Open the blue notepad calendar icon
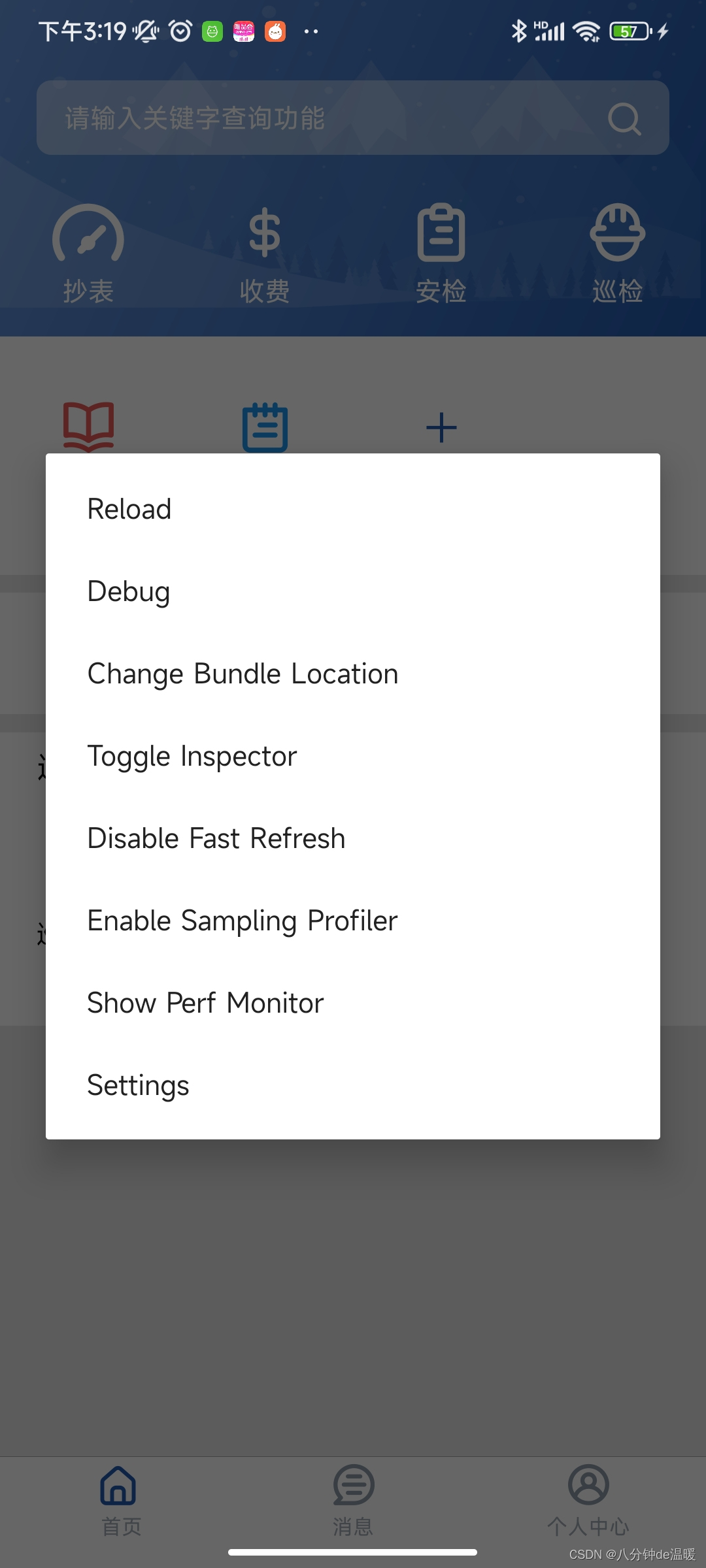Screen dimensions: 706x1568 coord(265,427)
